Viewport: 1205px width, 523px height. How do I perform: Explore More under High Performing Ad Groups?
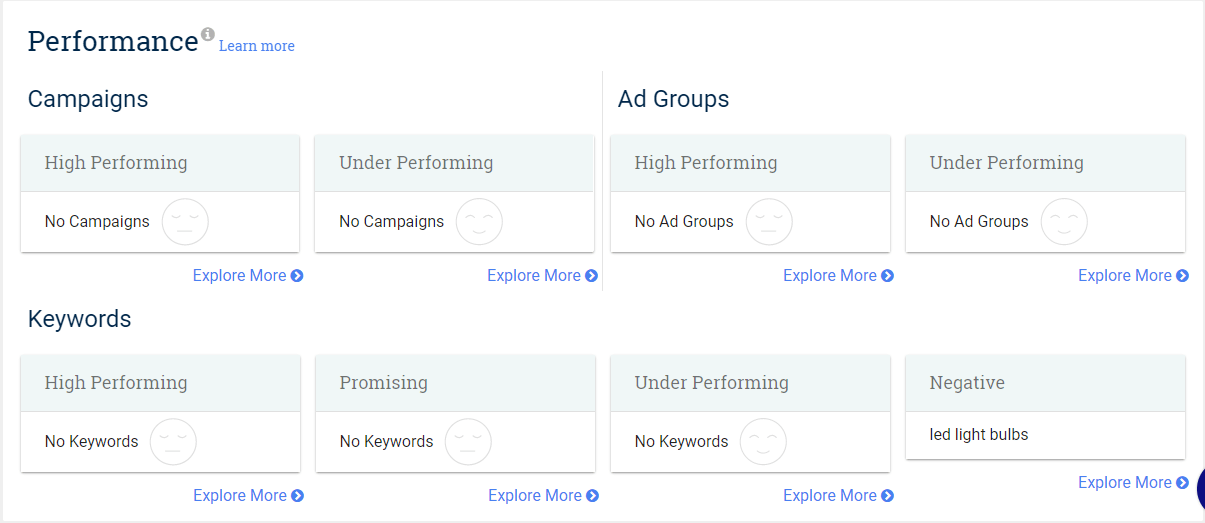coord(838,276)
